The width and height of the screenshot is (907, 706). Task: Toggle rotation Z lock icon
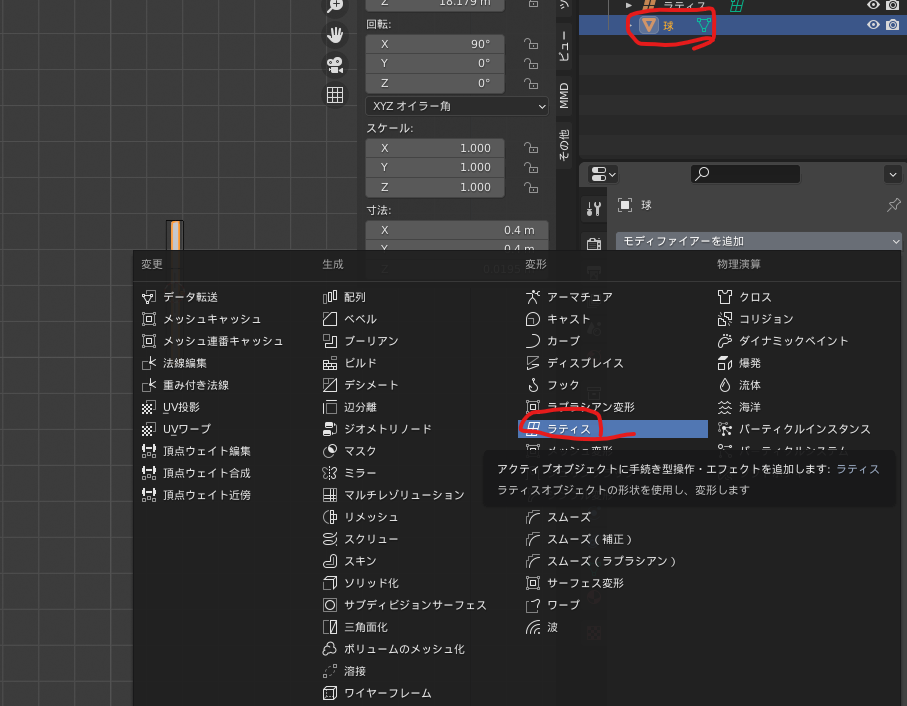[x=531, y=83]
